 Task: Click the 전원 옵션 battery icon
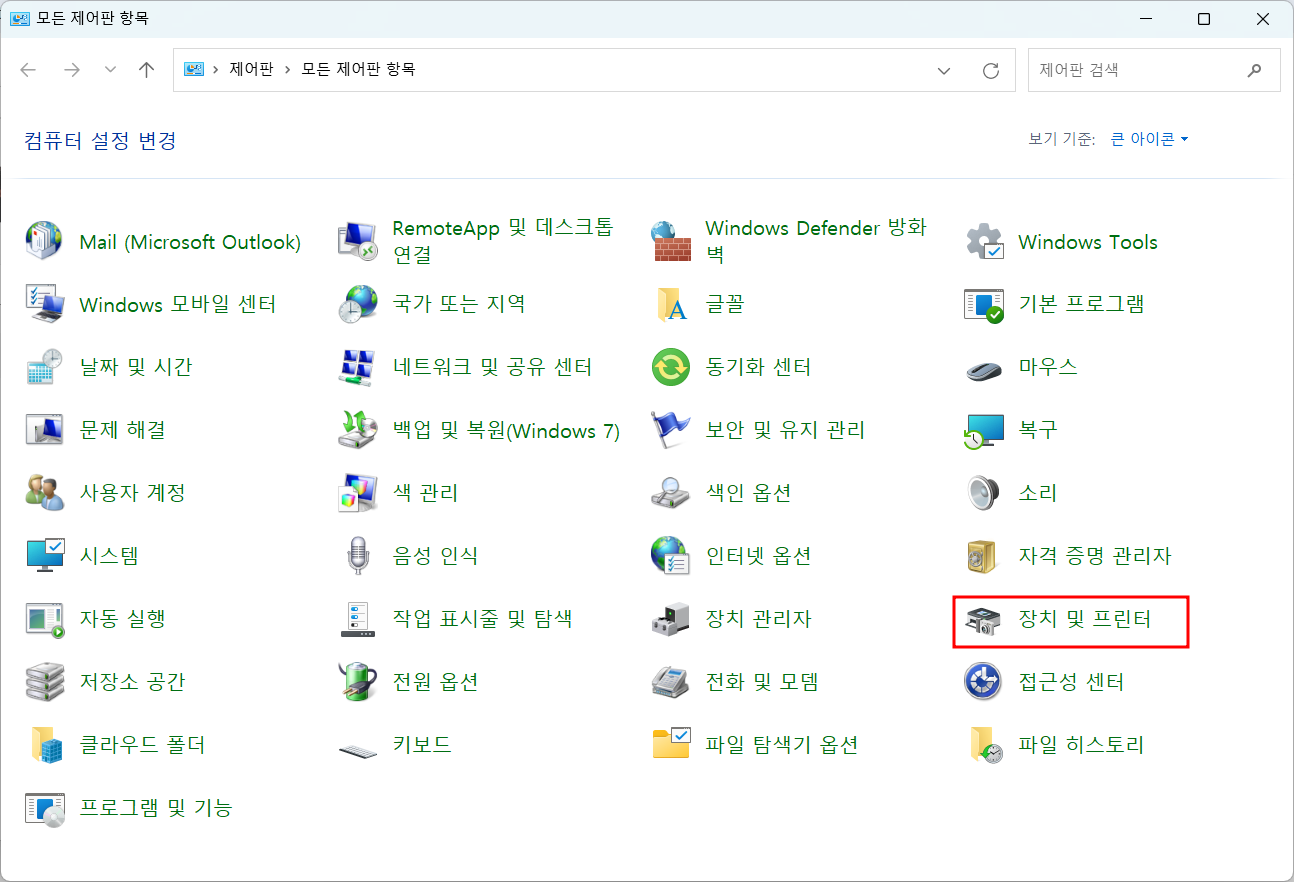pyautogui.click(x=358, y=682)
